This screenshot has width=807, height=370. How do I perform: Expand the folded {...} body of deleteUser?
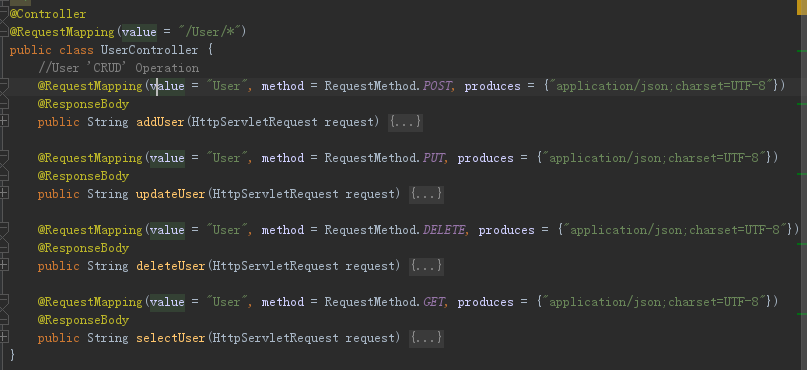(x=426, y=267)
